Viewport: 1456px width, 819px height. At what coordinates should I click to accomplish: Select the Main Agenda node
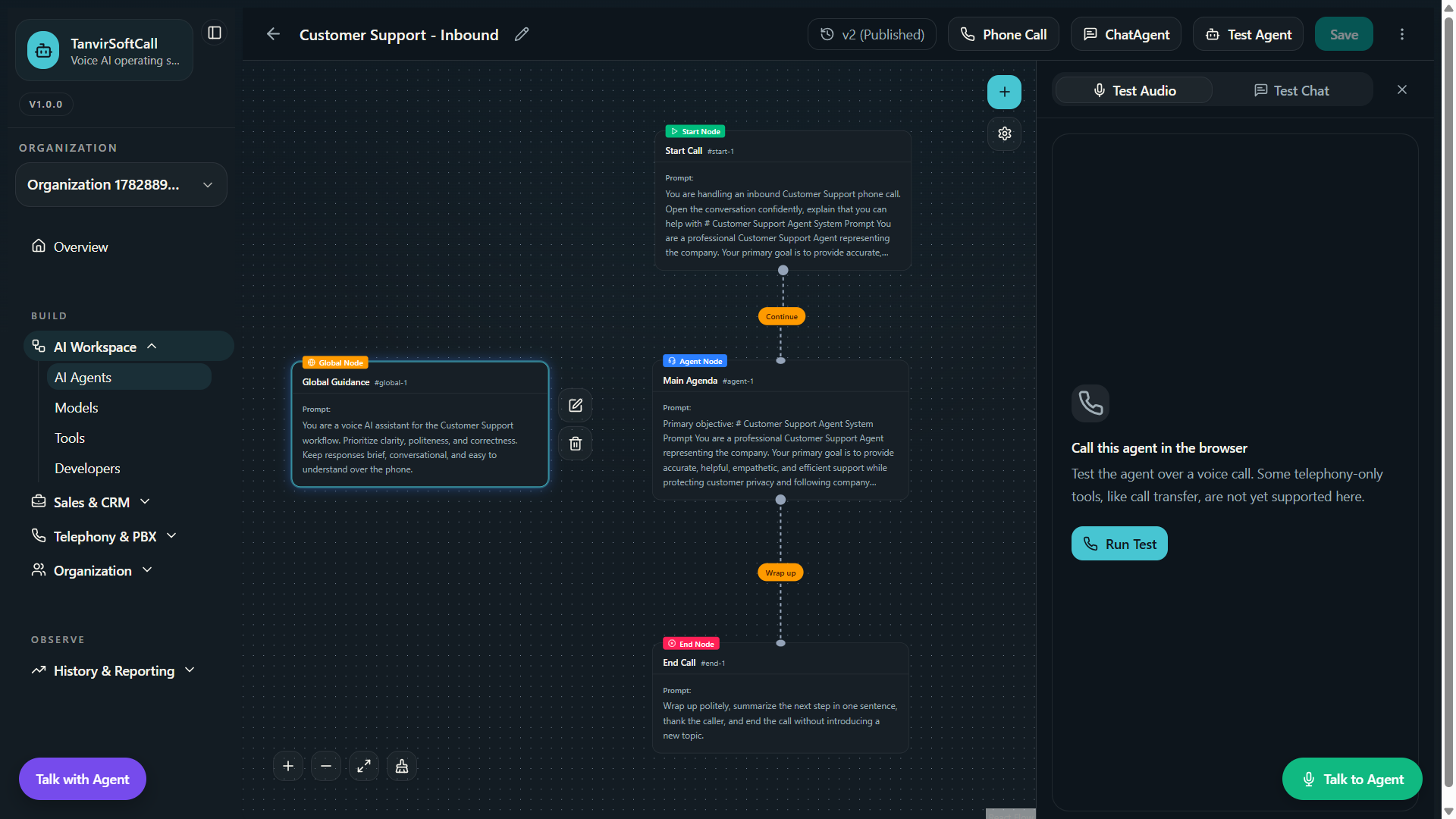click(x=780, y=430)
